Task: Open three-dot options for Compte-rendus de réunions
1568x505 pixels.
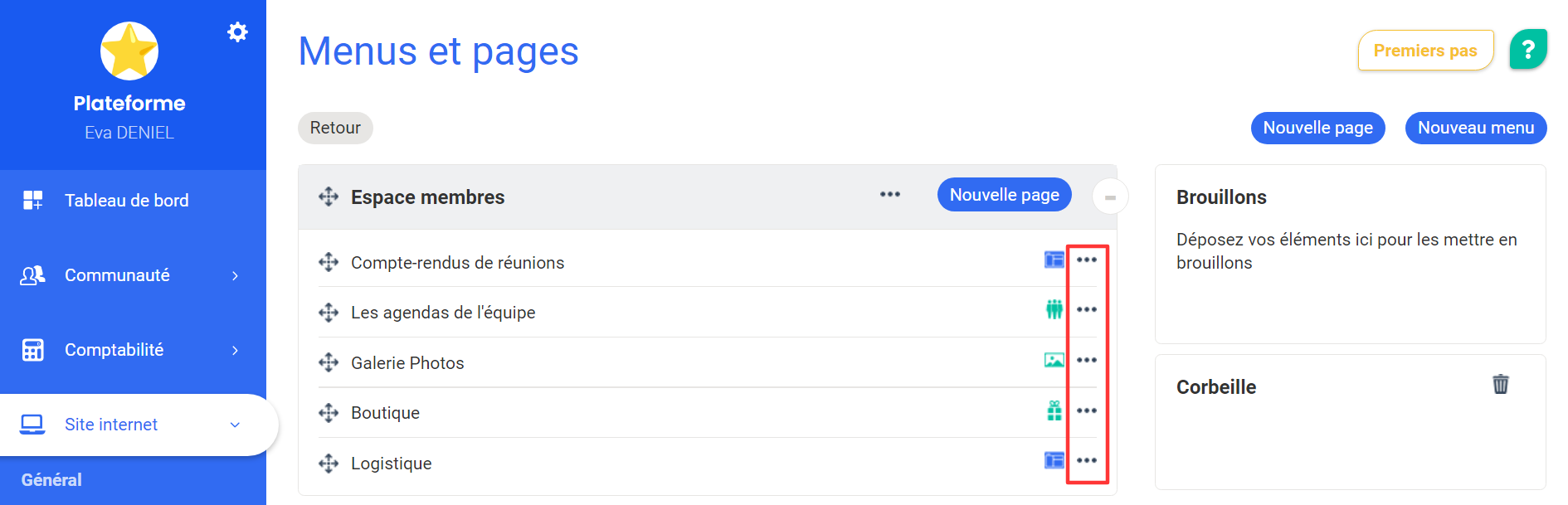Action: (x=1087, y=260)
